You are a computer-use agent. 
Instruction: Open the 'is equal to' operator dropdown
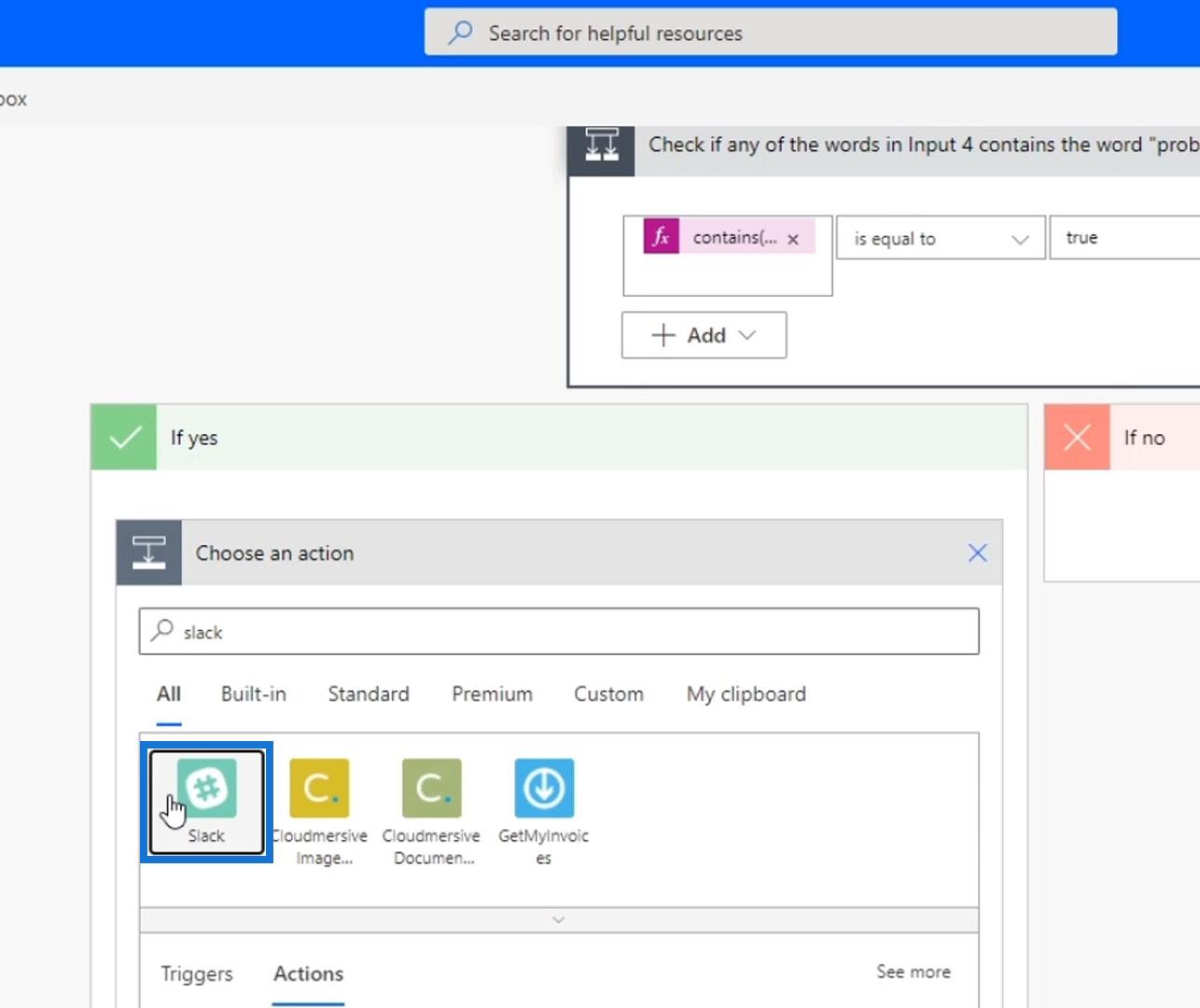941,238
